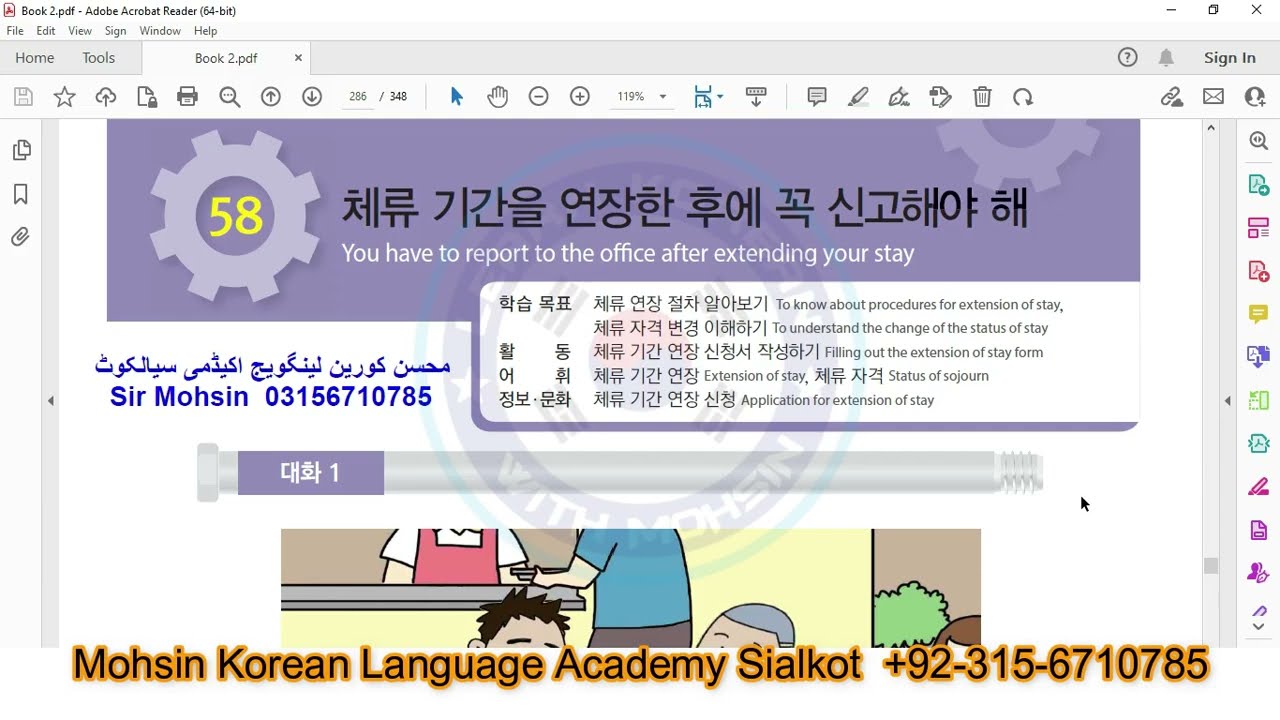Screen dimensions: 1280x720
Task: Open the Edit PDF tool in right pane
Action: coord(1258,228)
